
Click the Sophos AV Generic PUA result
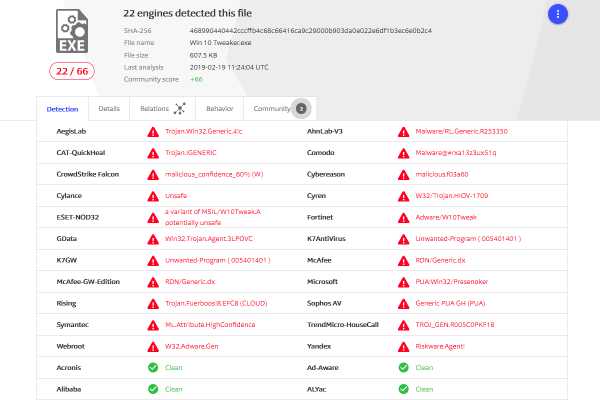click(x=450, y=303)
